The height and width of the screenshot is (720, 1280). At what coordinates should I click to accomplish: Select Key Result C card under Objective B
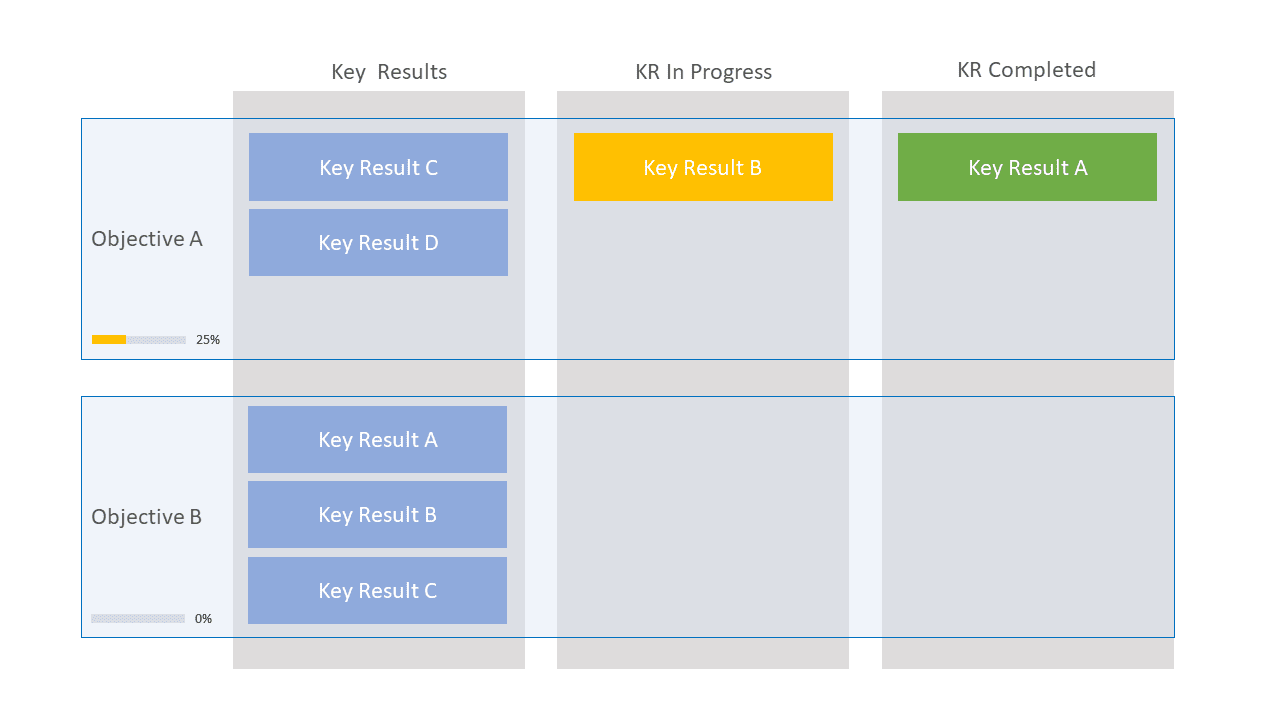pyautogui.click(x=377, y=590)
